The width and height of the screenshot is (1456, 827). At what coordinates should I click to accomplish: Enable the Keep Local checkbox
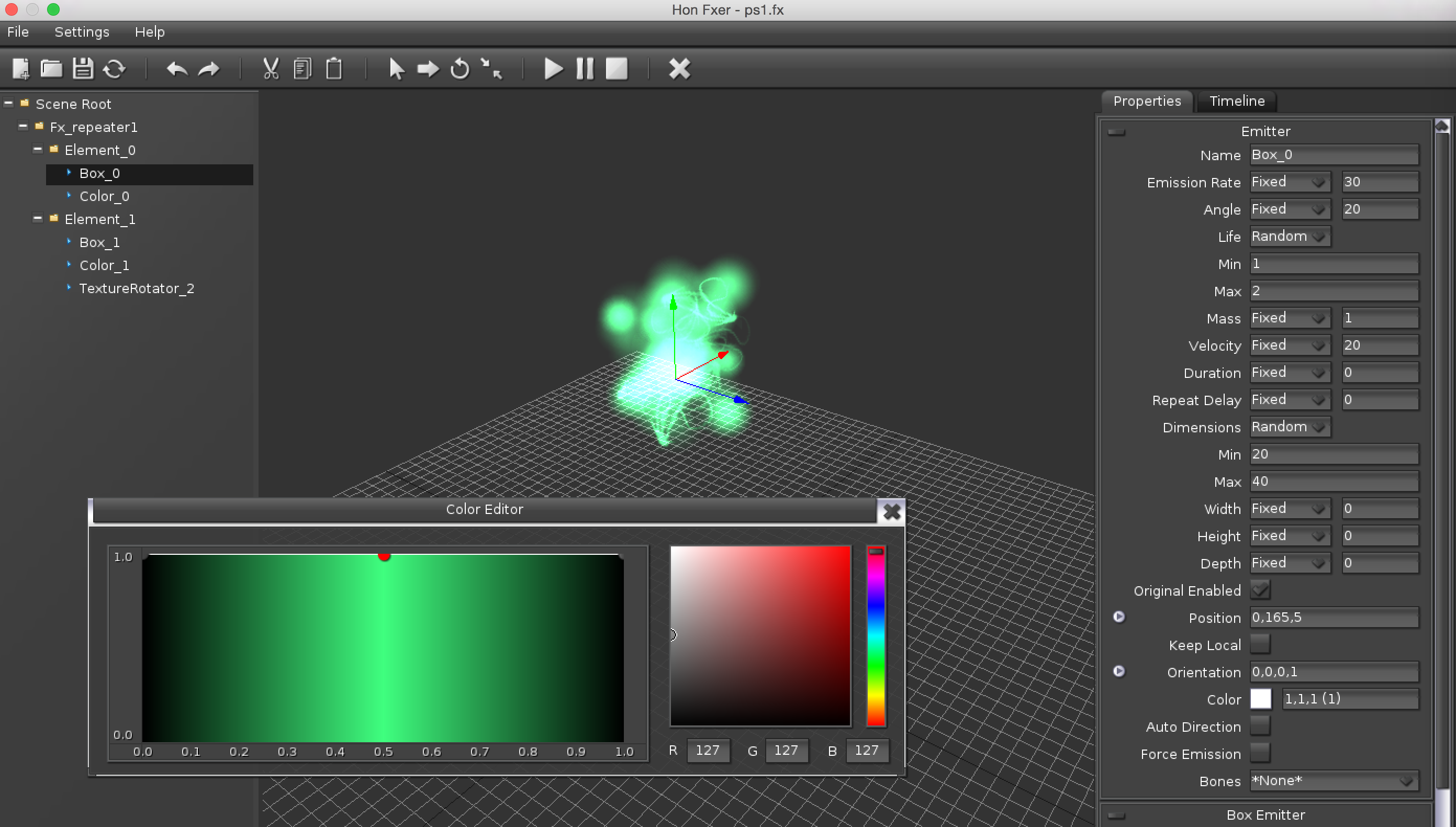[x=1260, y=644]
